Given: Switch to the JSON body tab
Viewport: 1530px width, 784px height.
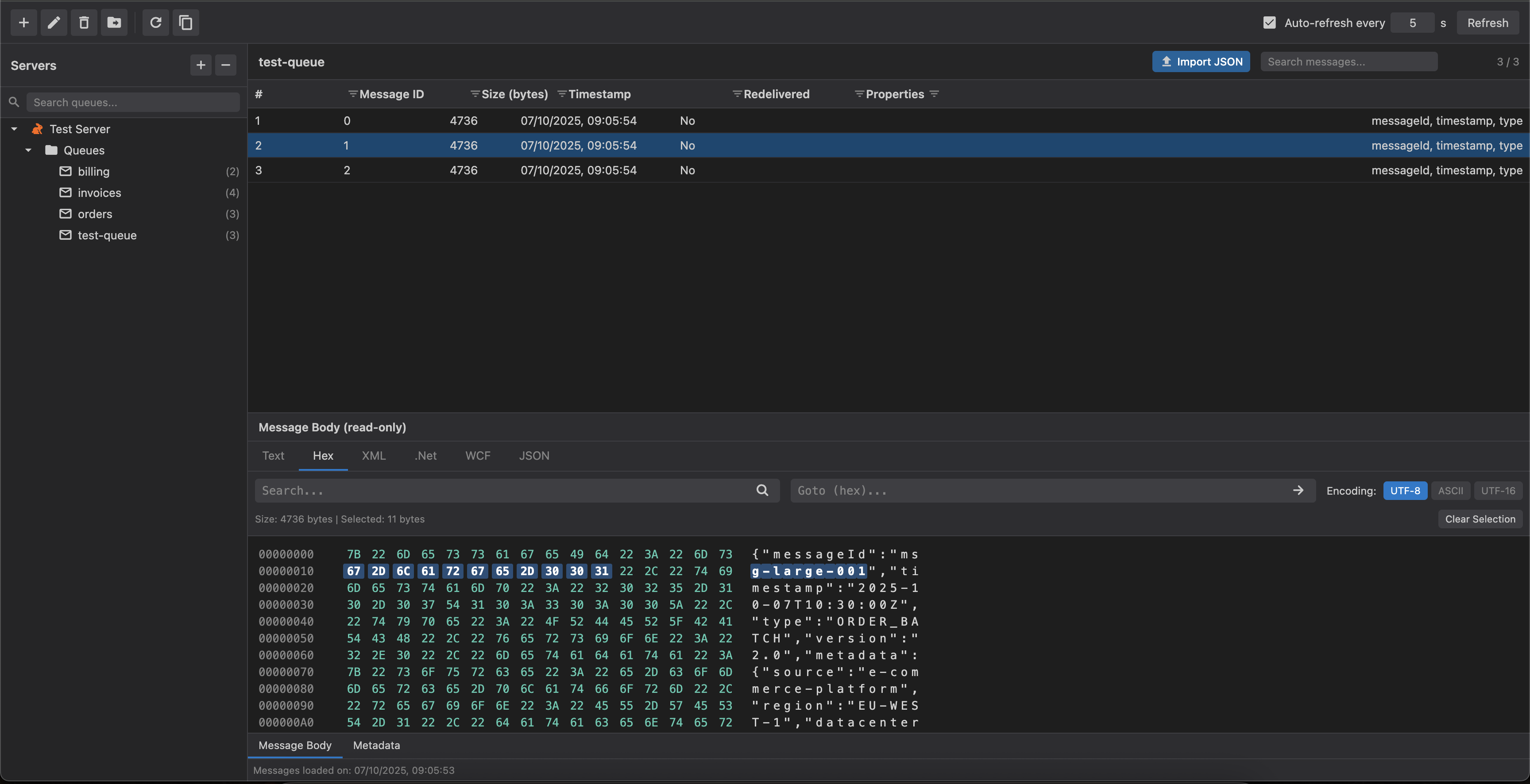Looking at the screenshot, I should pyautogui.click(x=534, y=455).
